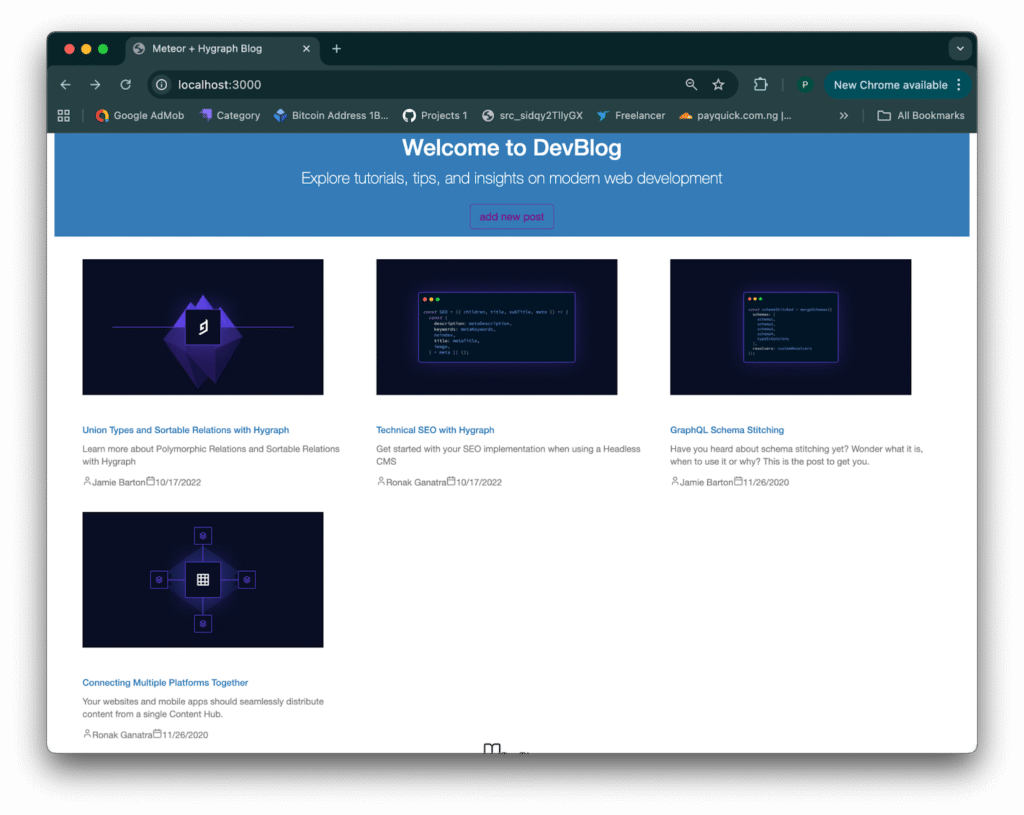
Task: Click the add new post button
Action: coord(512,217)
